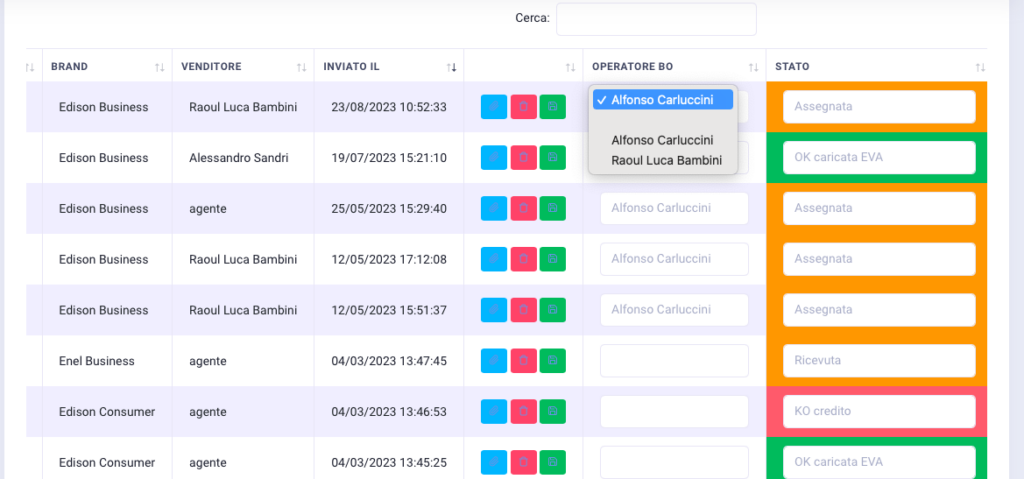Viewport: 1024px width, 479px height.
Task: Save the 23/08/2023 10:52:33 row with floppy icon
Action: pyautogui.click(x=552, y=107)
